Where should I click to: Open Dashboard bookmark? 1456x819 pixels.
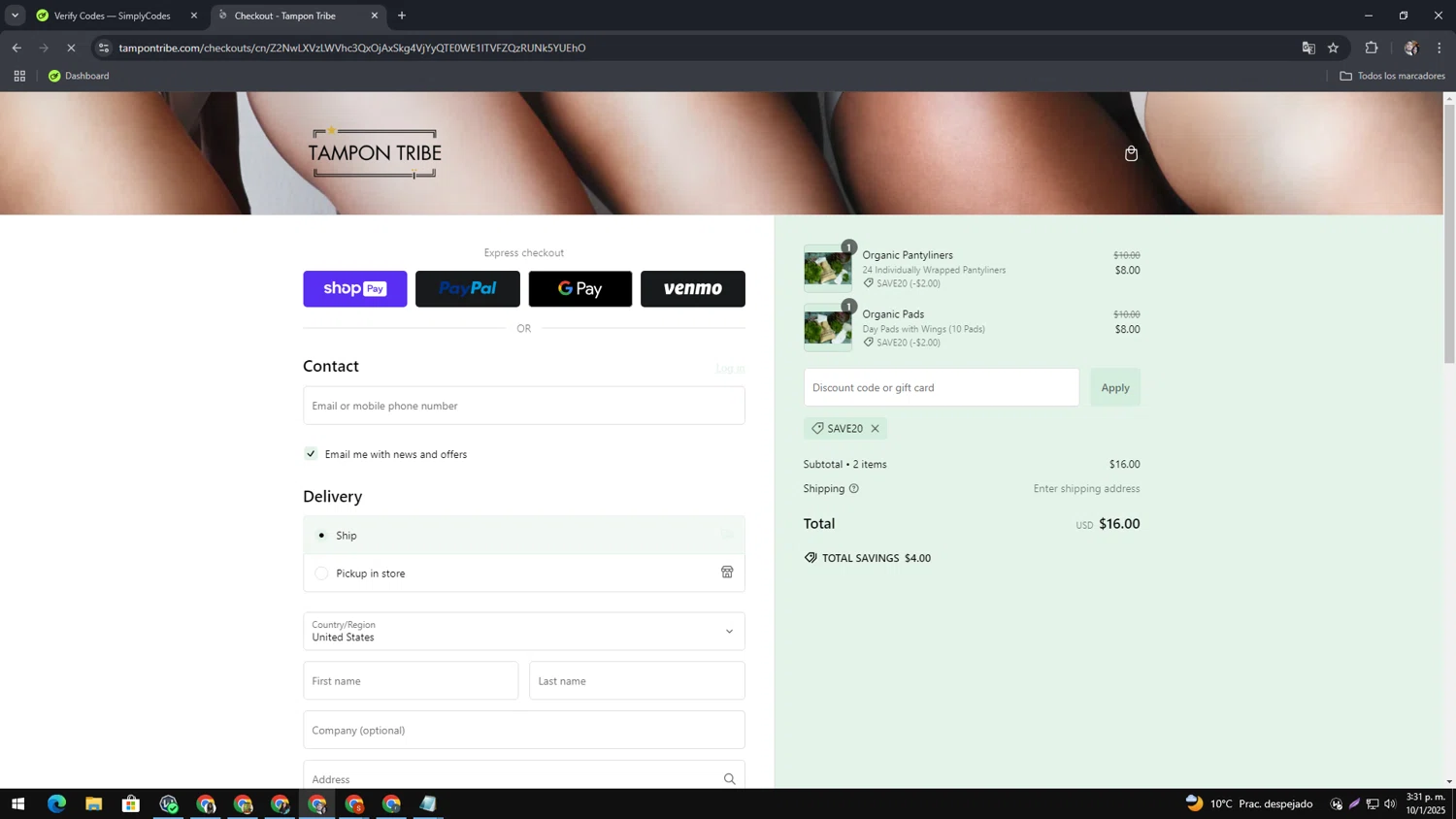(x=79, y=76)
